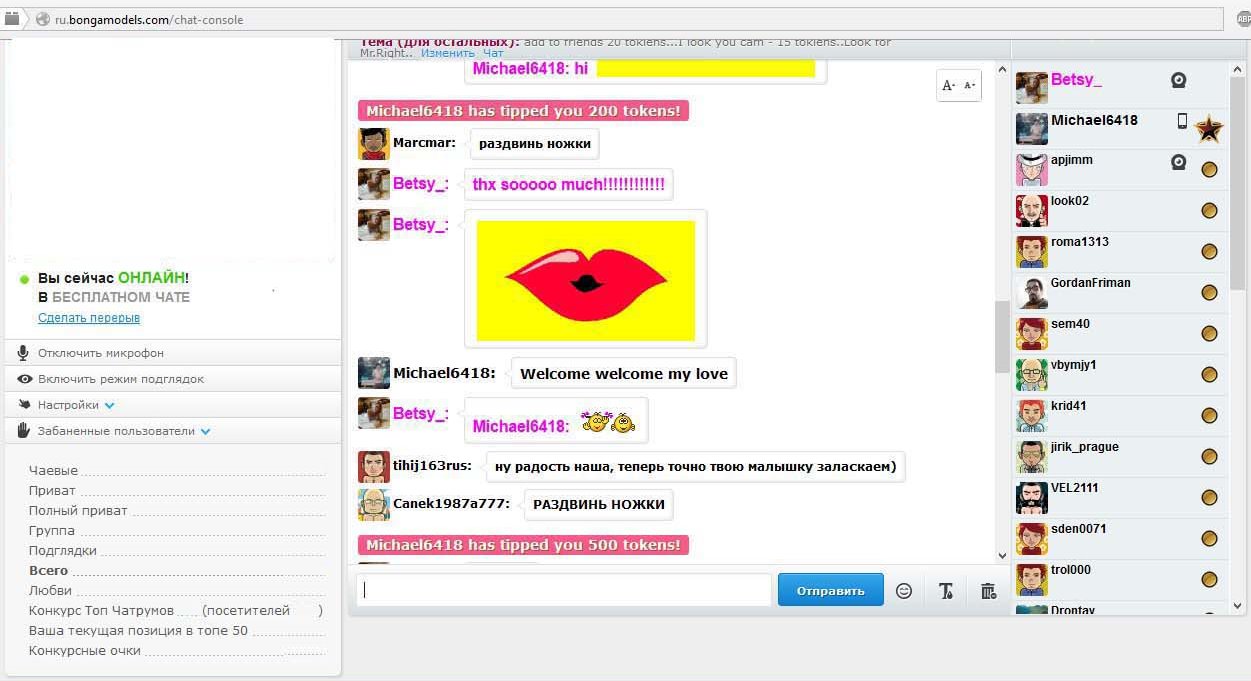1251x681 pixels.
Task: Click the webcam icon beside Betsy_
Action: coord(1178,79)
